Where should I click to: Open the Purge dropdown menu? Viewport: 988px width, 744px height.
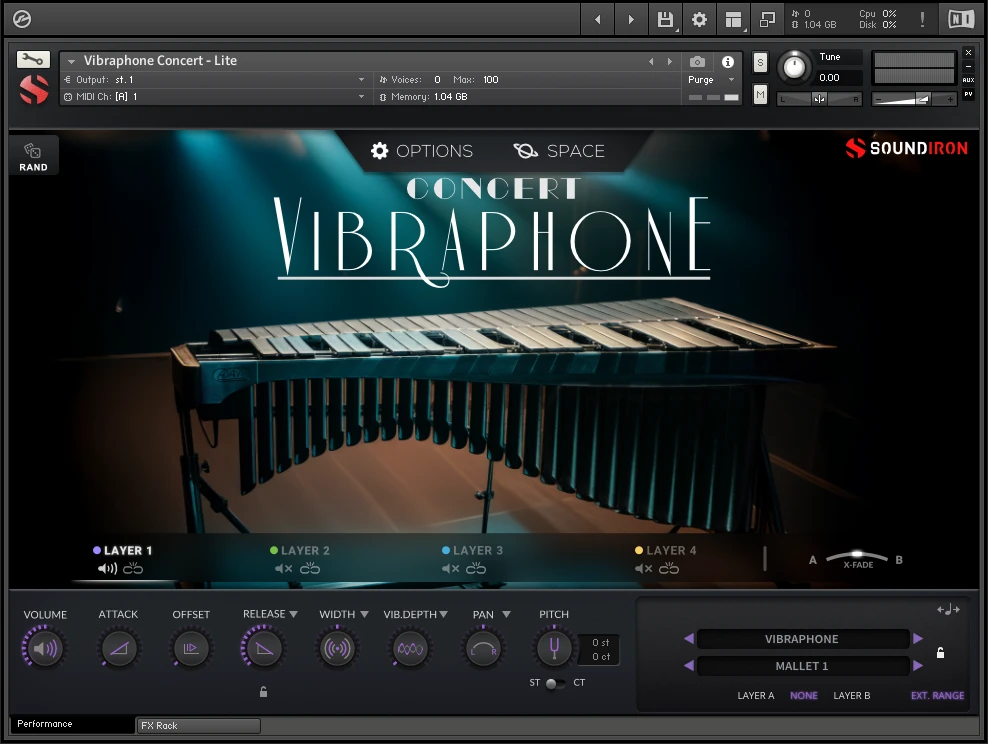(712, 79)
